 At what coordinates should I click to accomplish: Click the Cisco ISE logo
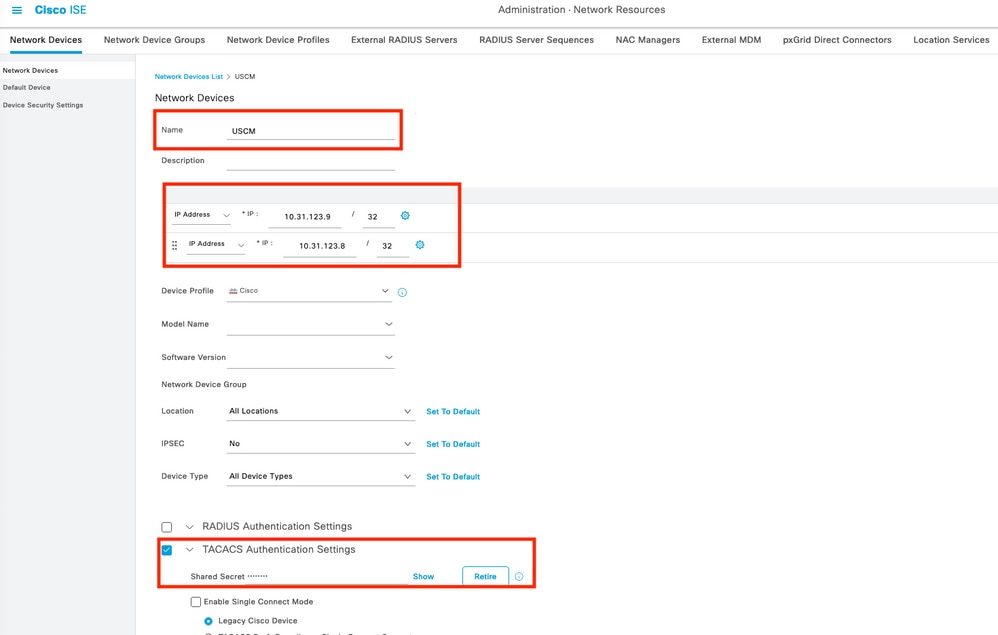tap(58, 9)
